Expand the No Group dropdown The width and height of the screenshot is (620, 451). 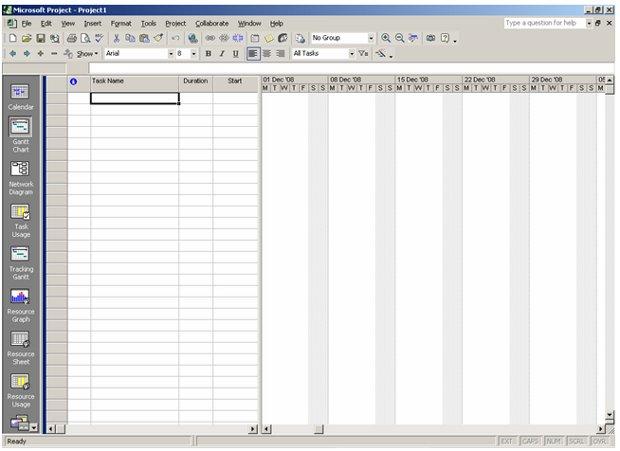[371, 38]
